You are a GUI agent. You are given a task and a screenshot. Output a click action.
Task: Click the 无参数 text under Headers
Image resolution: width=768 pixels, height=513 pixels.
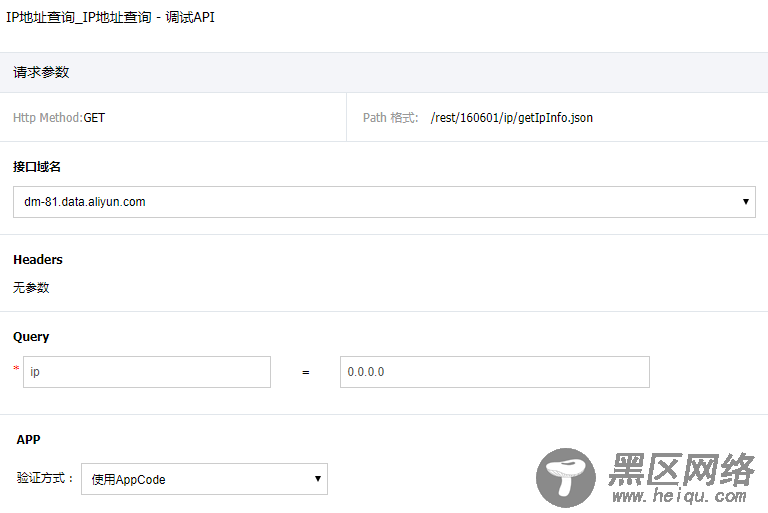tap(31, 287)
